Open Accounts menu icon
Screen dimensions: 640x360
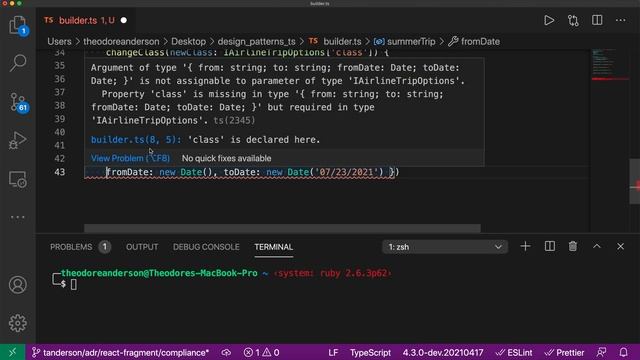pyautogui.click(x=18, y=284)
